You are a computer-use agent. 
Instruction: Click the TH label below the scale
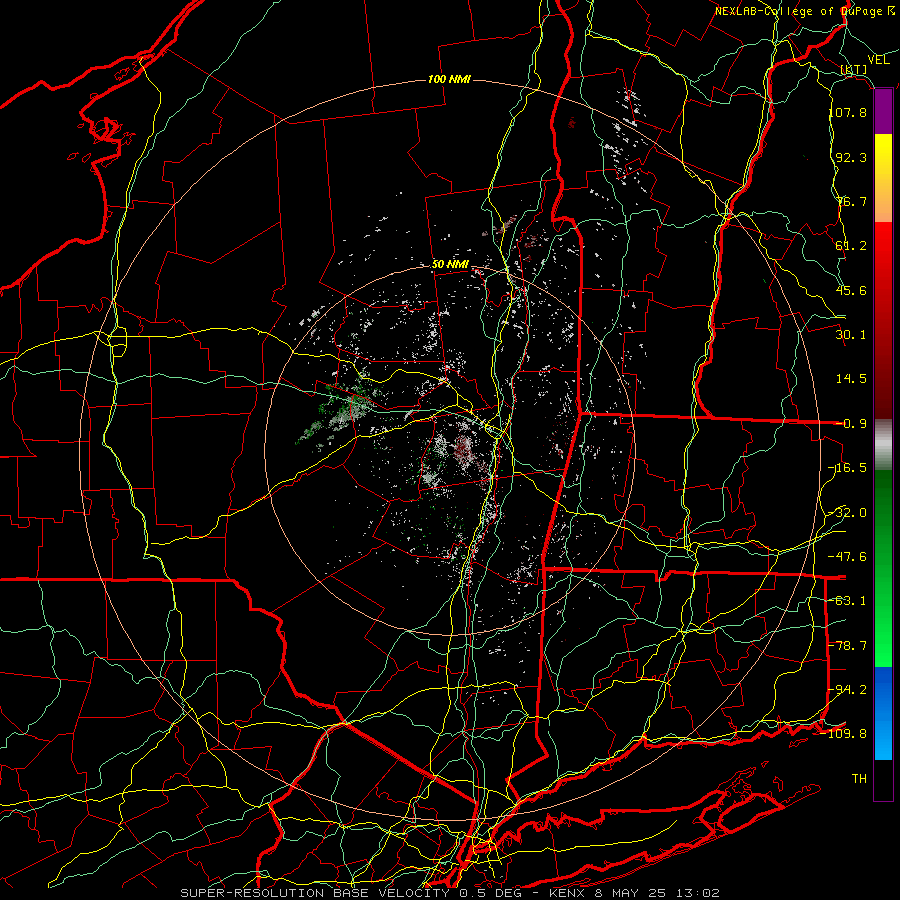(859, 779)
